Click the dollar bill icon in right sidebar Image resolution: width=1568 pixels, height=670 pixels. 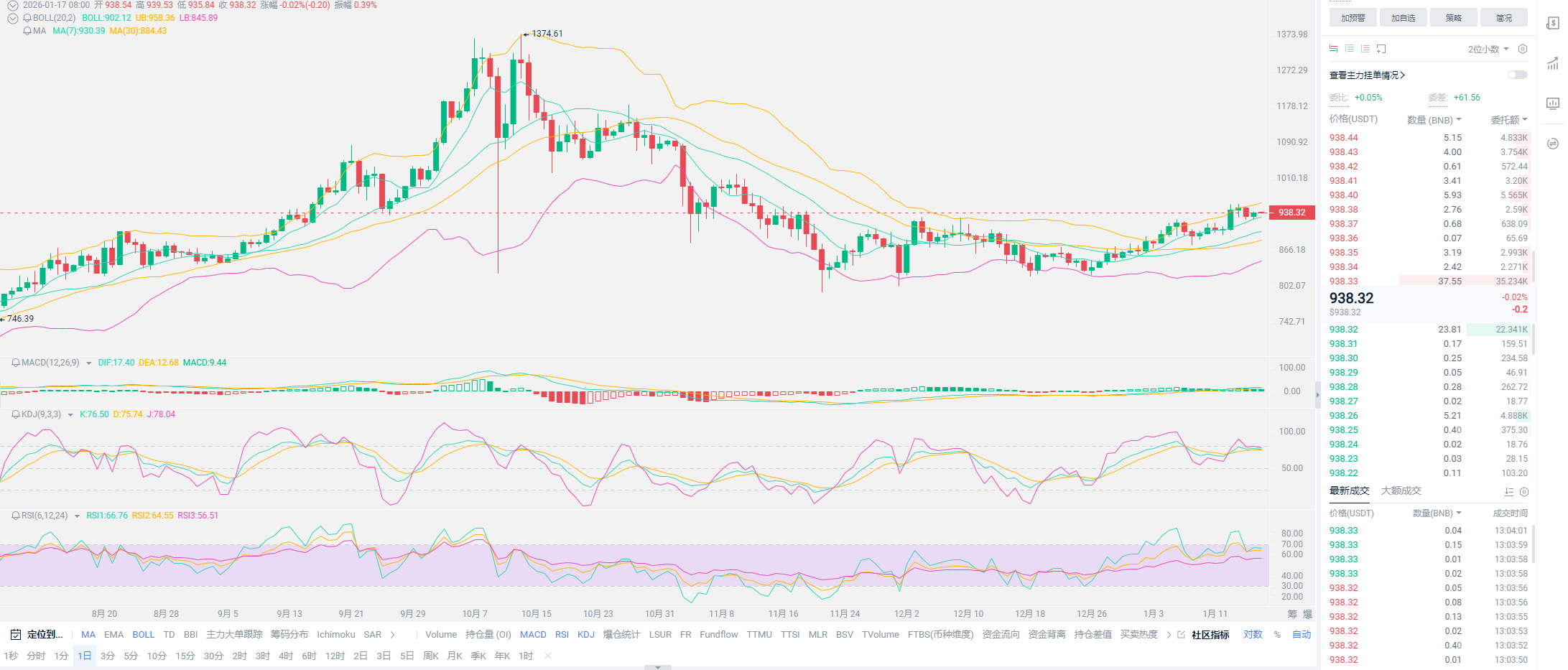pos(1553,23)
